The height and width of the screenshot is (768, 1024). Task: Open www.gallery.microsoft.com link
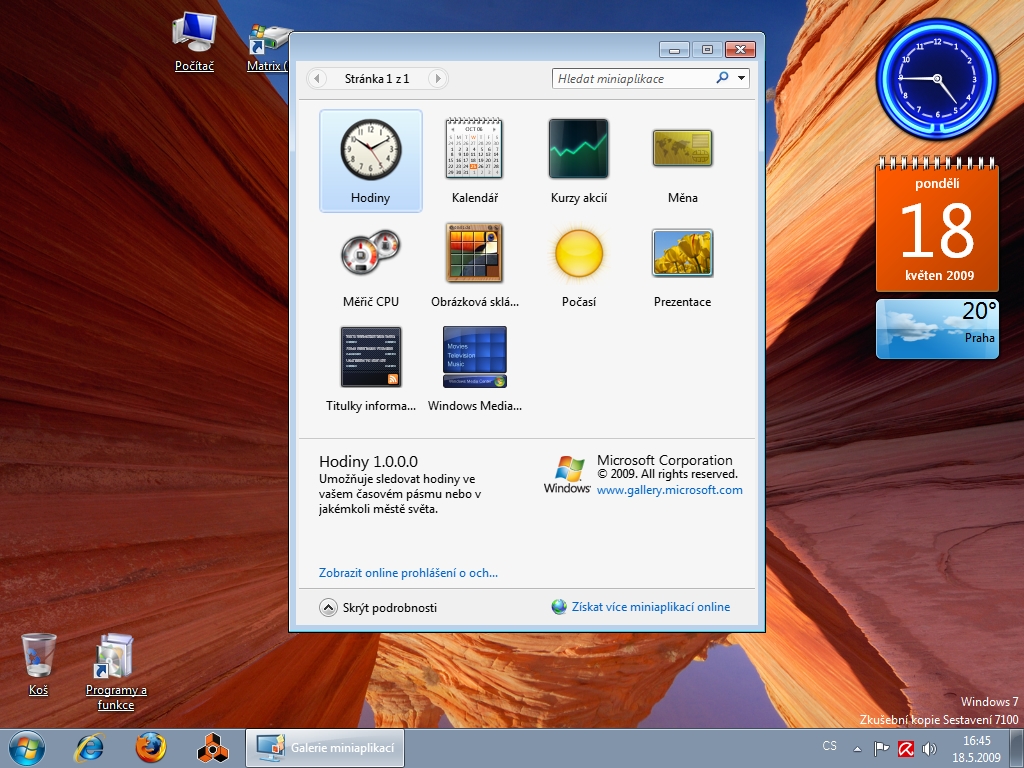669,490
